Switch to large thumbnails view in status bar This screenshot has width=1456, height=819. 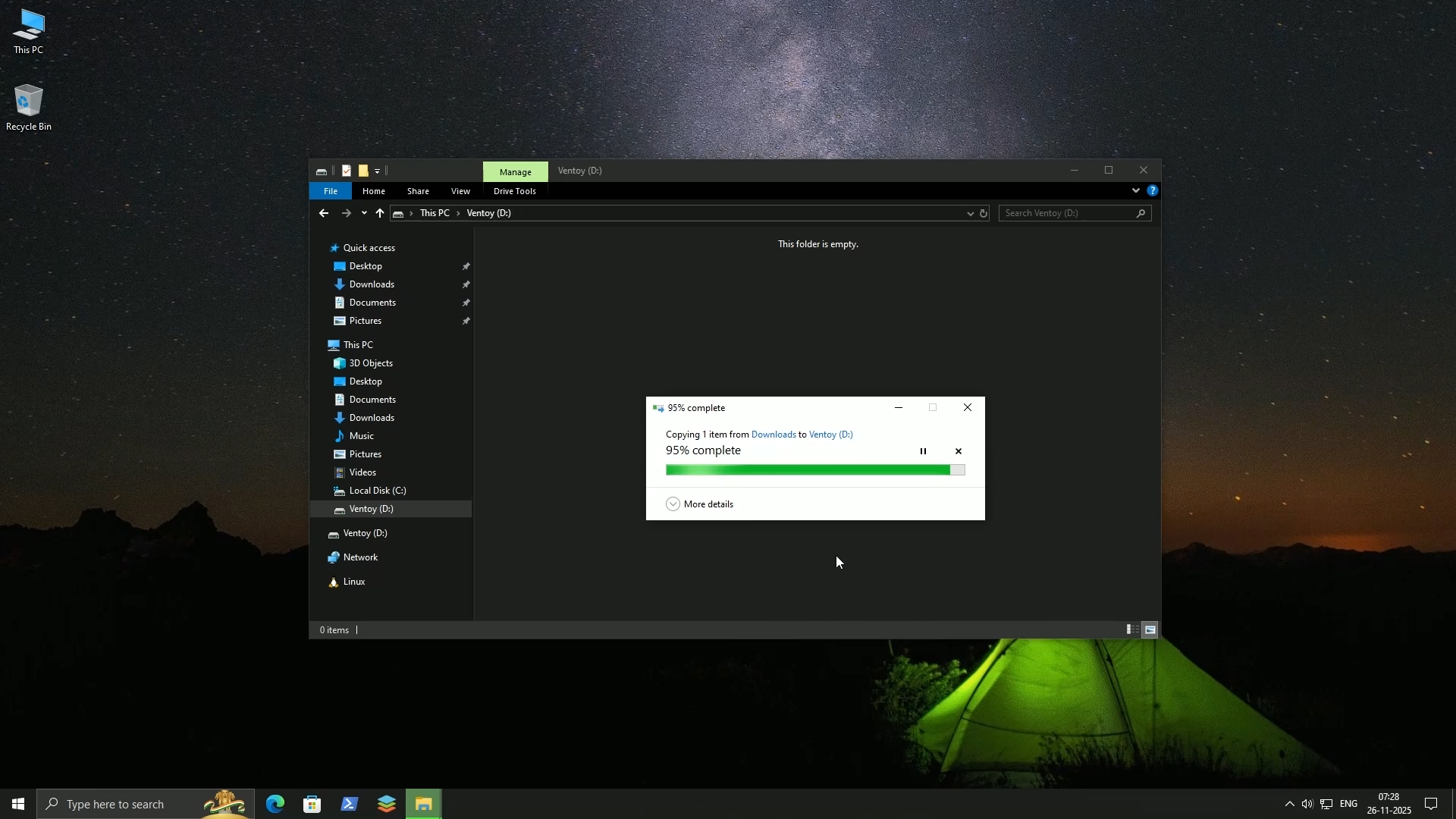coord(1150,629)
